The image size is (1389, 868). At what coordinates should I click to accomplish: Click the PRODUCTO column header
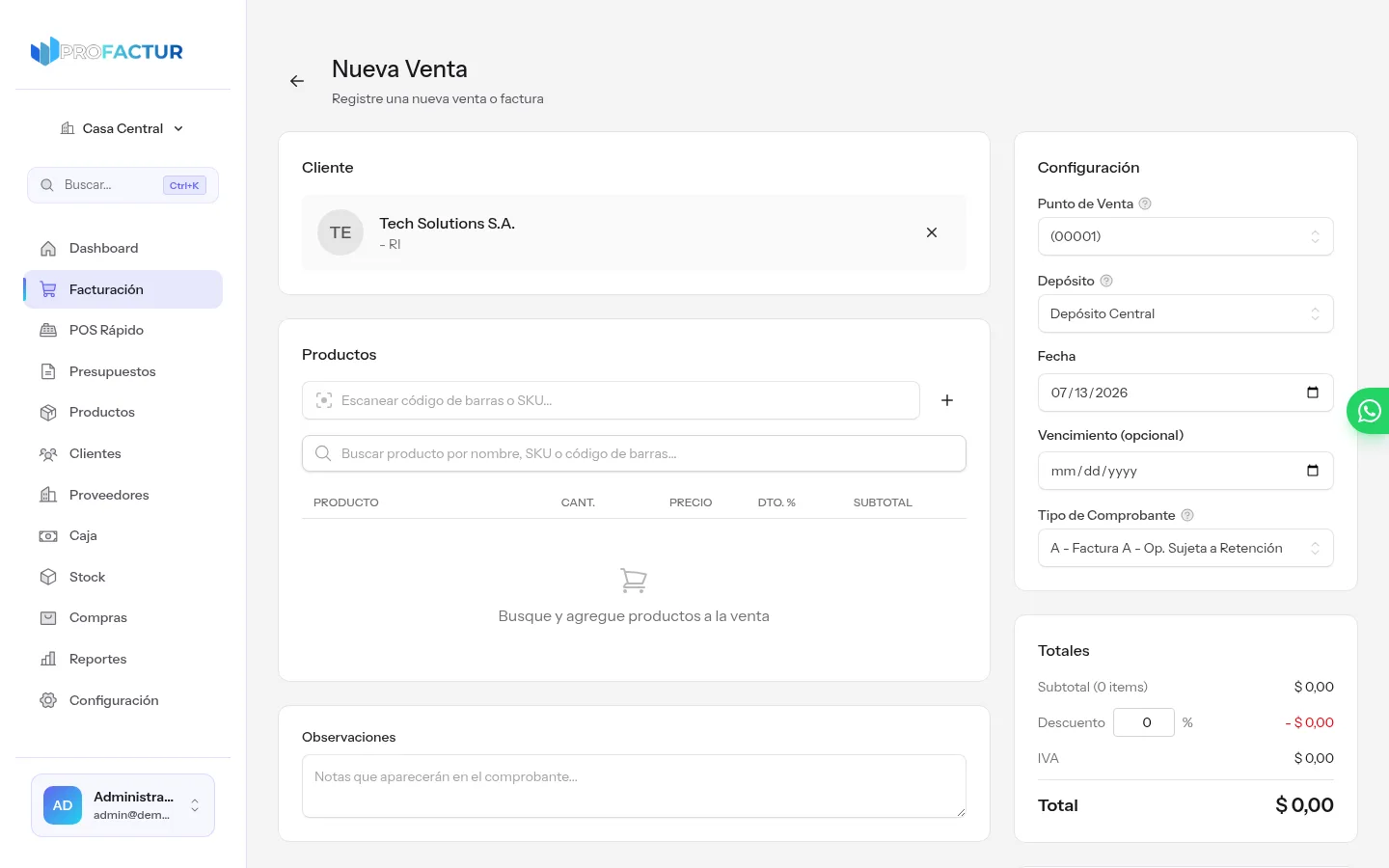pos(346,502)
